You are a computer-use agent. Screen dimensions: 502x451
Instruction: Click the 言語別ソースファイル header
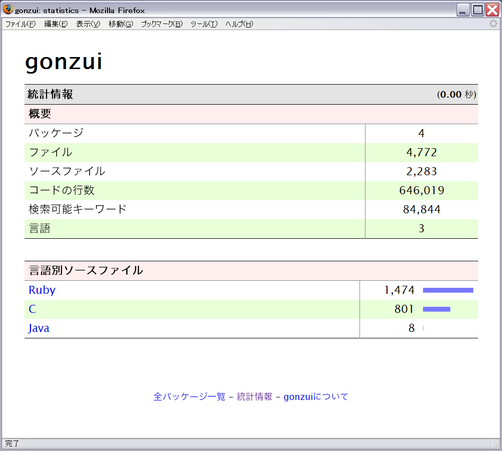click(86, 270)
